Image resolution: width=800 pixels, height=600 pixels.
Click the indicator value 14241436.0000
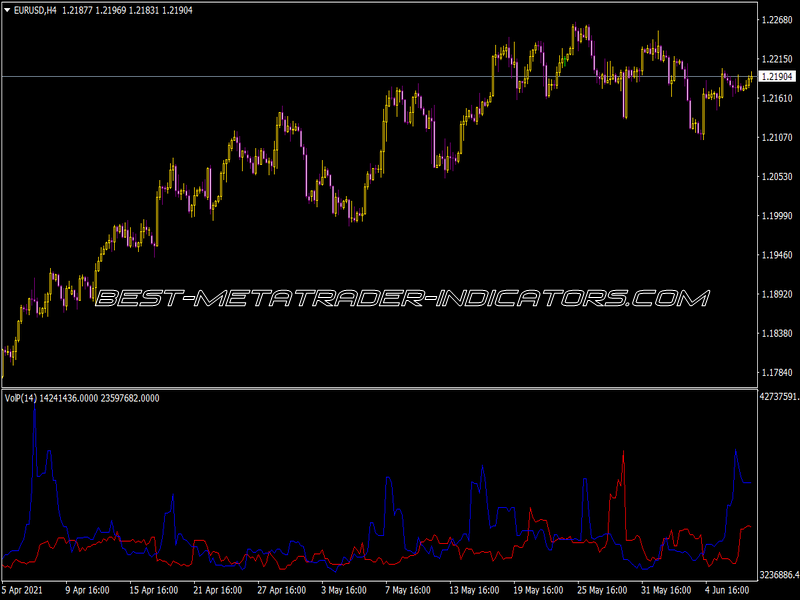[x=68, y=398]
